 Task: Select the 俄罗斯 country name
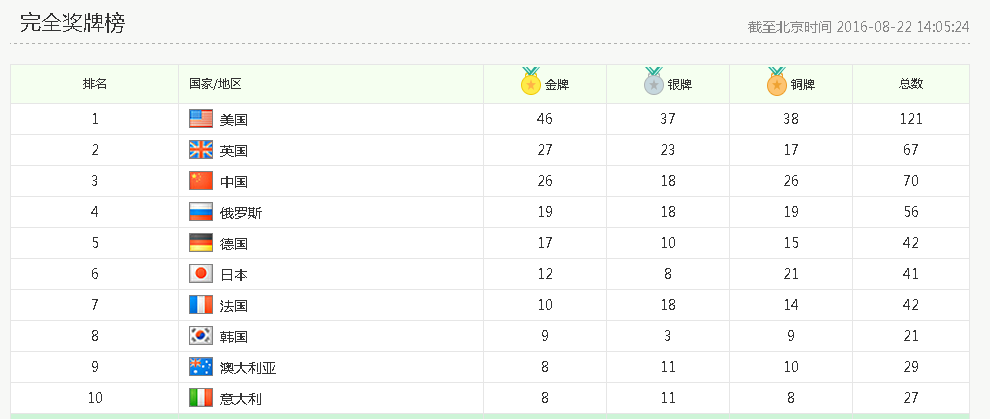(x=241, y=213)
